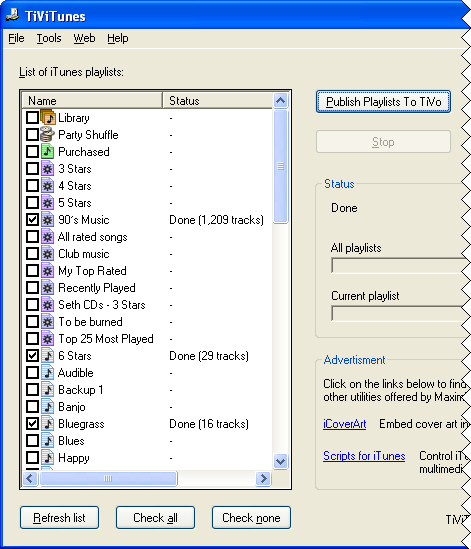This screenshot has width=471, height=549.
Task: Check the Blues playlist checkbox
Action: point(33,440)
